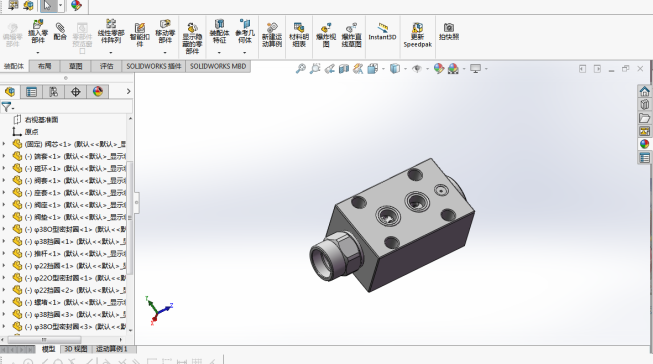
Task: Switch to the 3D 视图 bottom tab
Action: point(76,349)
